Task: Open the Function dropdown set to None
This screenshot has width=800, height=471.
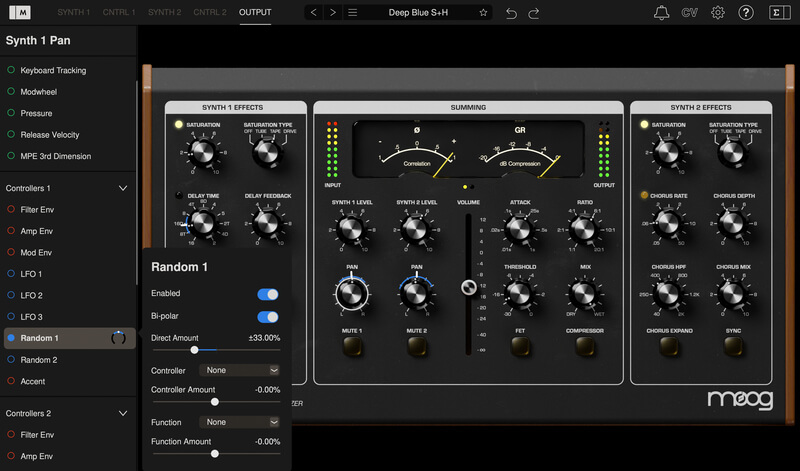Action: pos(240,422)
